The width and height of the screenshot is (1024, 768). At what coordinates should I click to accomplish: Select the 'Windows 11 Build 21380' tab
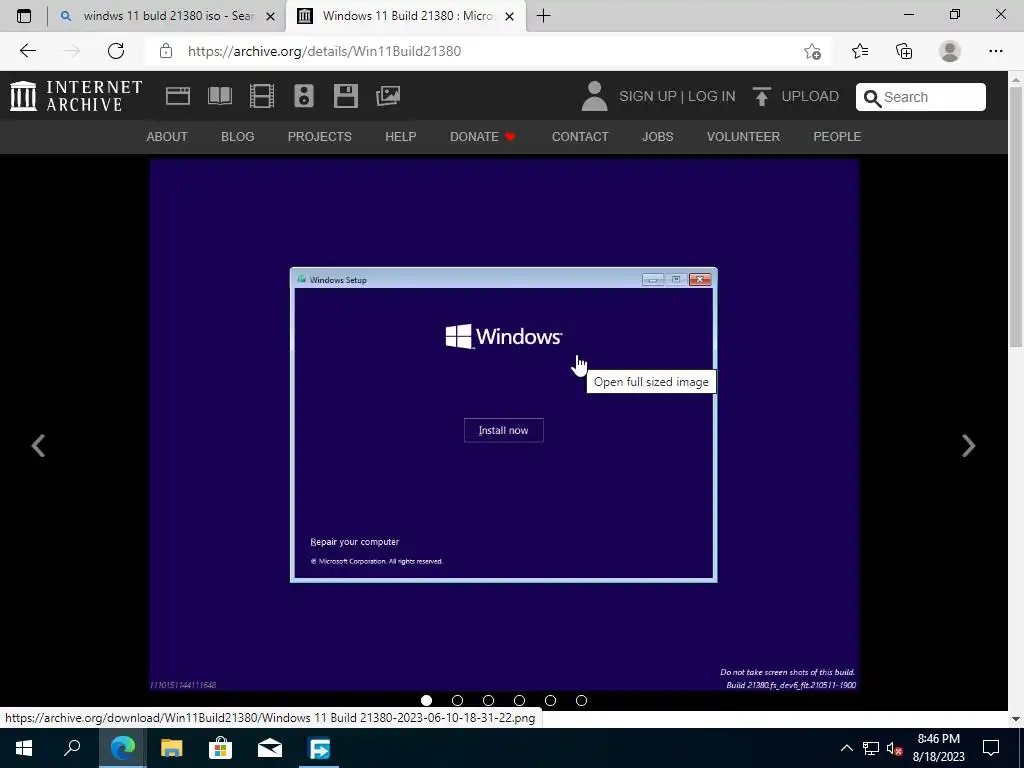406,16
